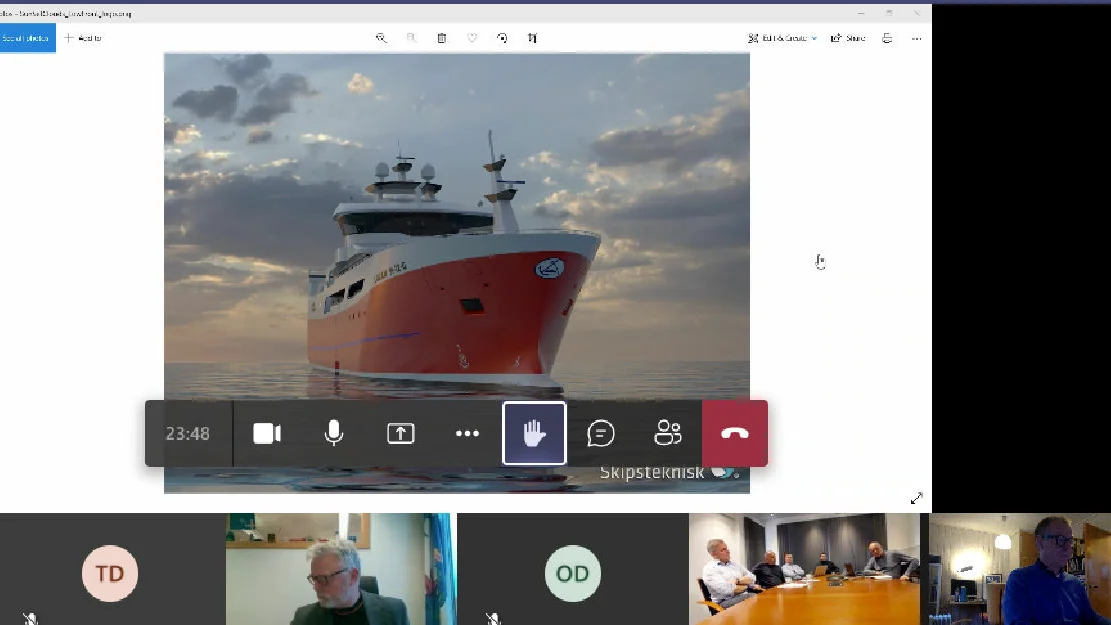This screenshot has height=625, width=1111.
Task: Show the participants list
Action: click(667, 434)
